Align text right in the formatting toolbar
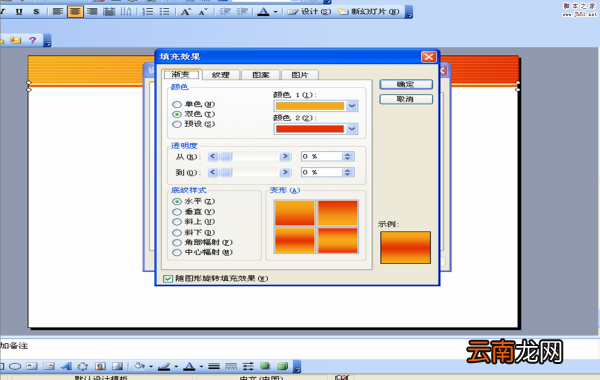 tap(92, 11)
